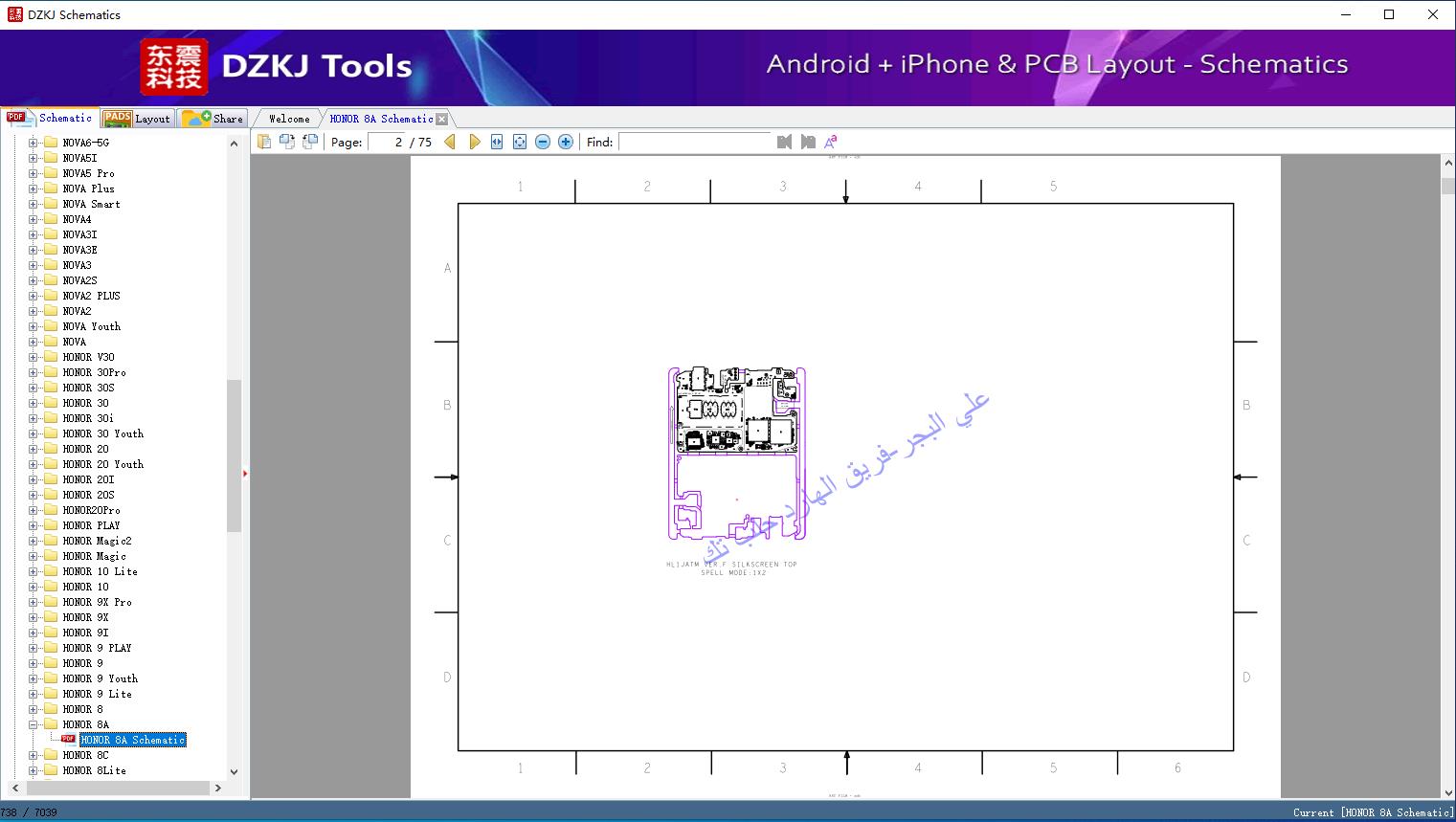Select the HONOR PLAY tree item
This screenshot has height=822, width=1456.
(92, 525)
